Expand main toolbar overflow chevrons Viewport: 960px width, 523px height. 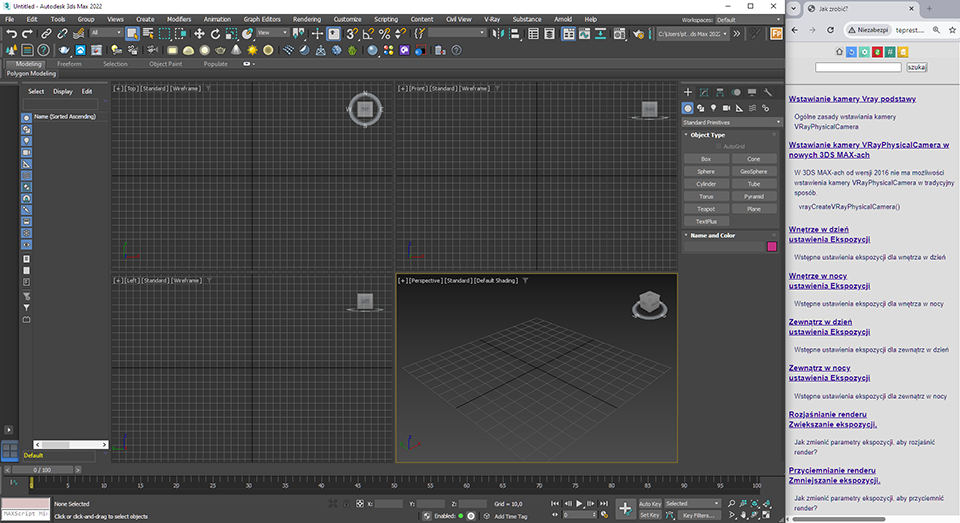737,34
